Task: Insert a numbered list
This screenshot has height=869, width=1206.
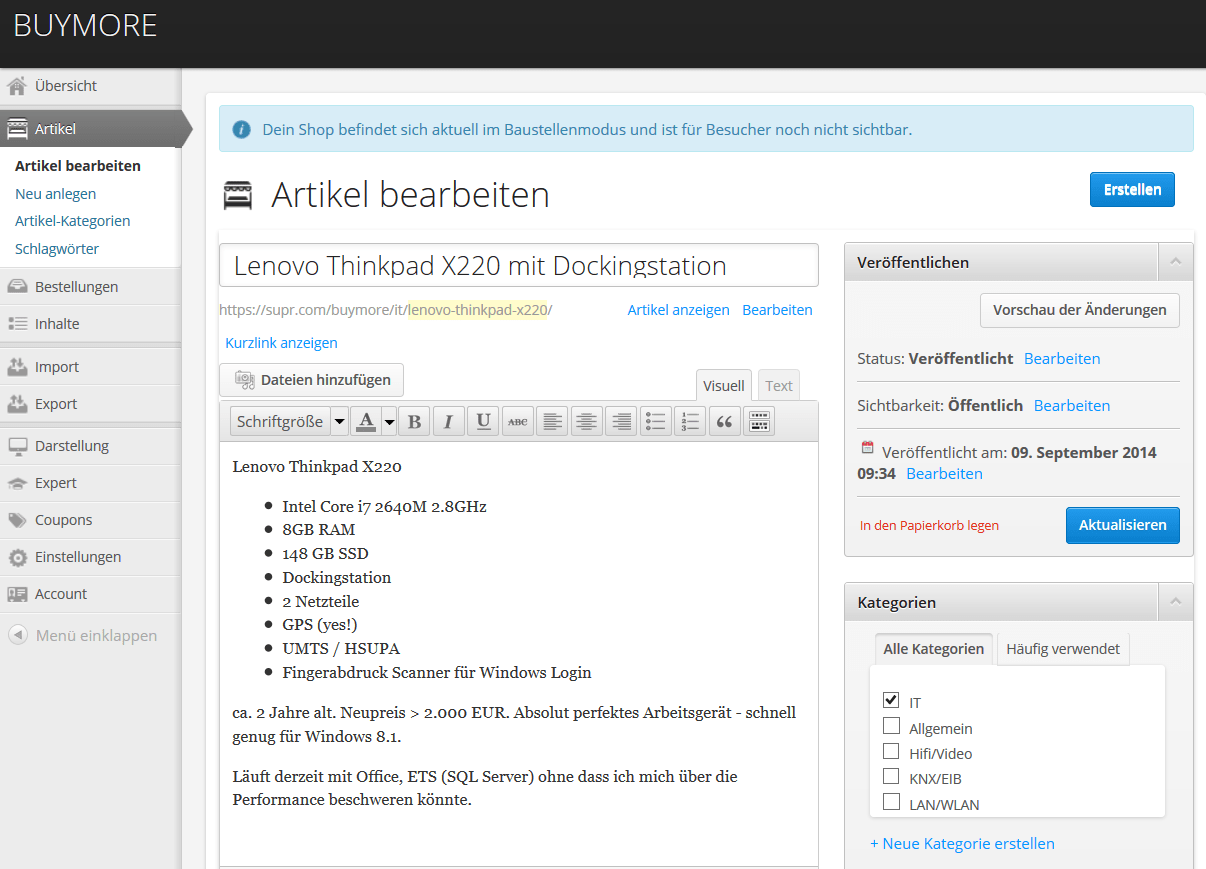Action: (690, 422)
